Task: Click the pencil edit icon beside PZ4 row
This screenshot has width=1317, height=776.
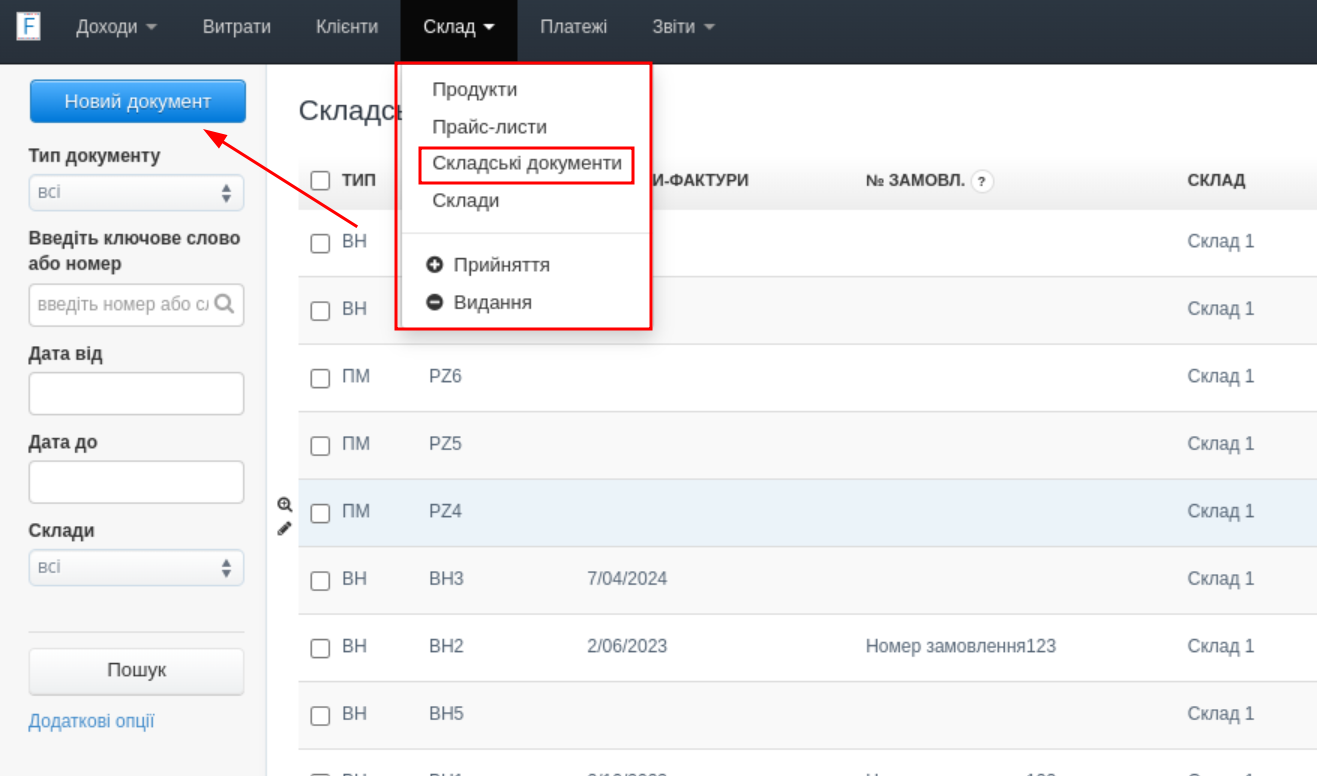Action: [x=284, y=528]
